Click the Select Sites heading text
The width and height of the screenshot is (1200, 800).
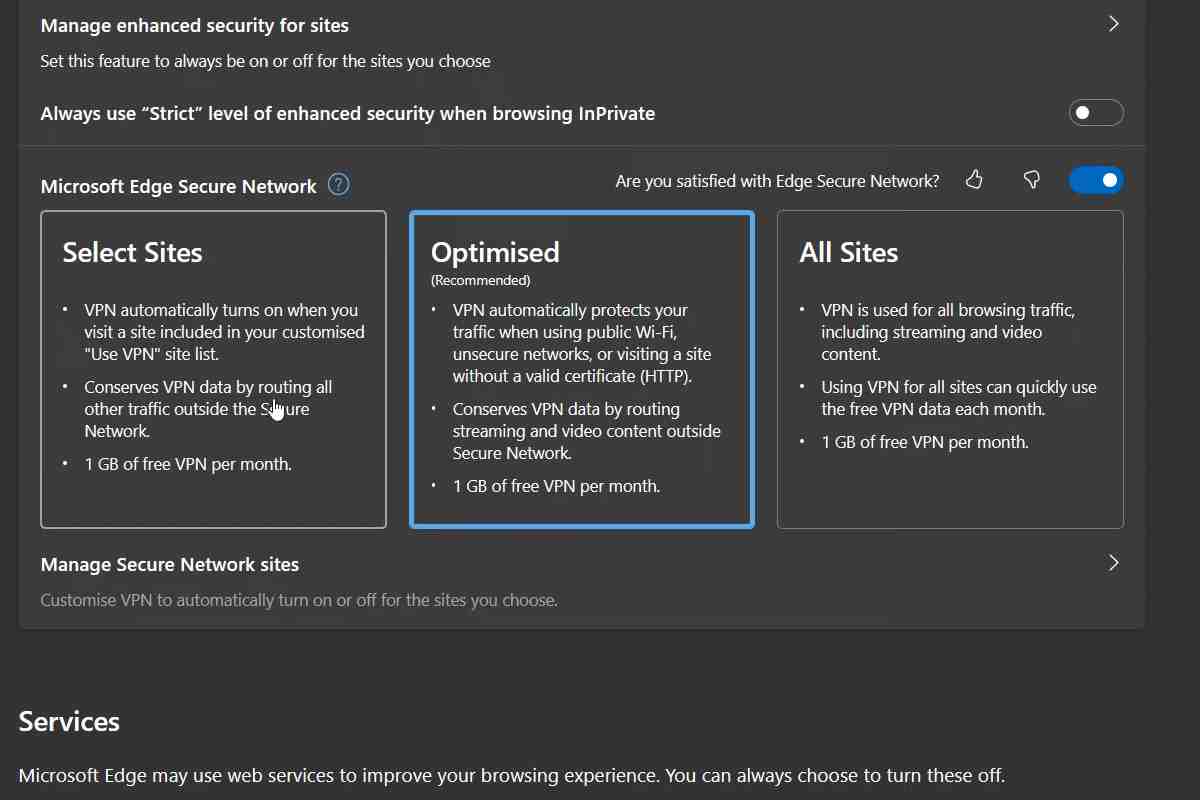click(x=132, y=253)
